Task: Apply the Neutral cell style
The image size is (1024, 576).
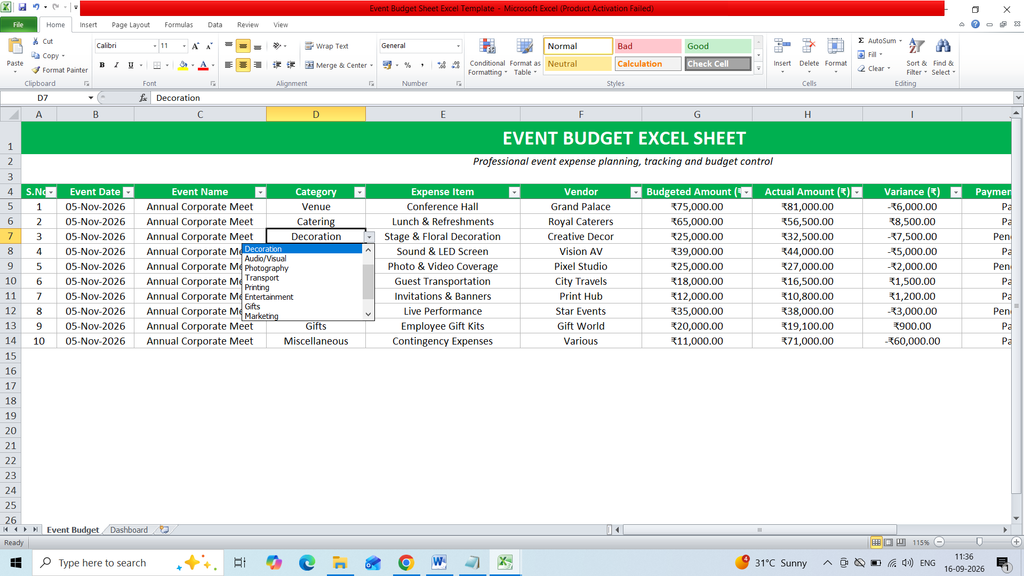Action: (578, 64)
